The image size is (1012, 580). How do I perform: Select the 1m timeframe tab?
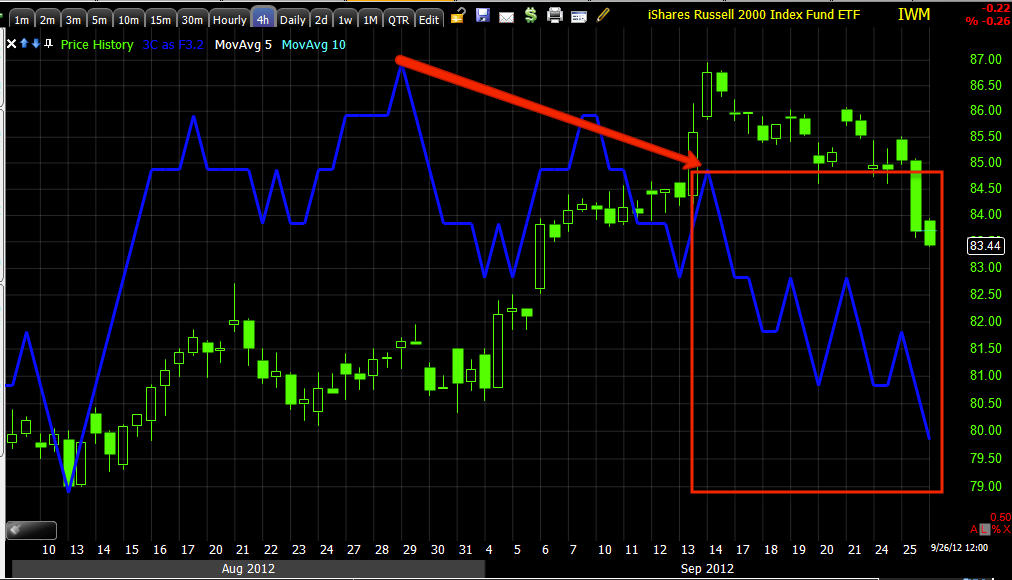click(21, 20)
